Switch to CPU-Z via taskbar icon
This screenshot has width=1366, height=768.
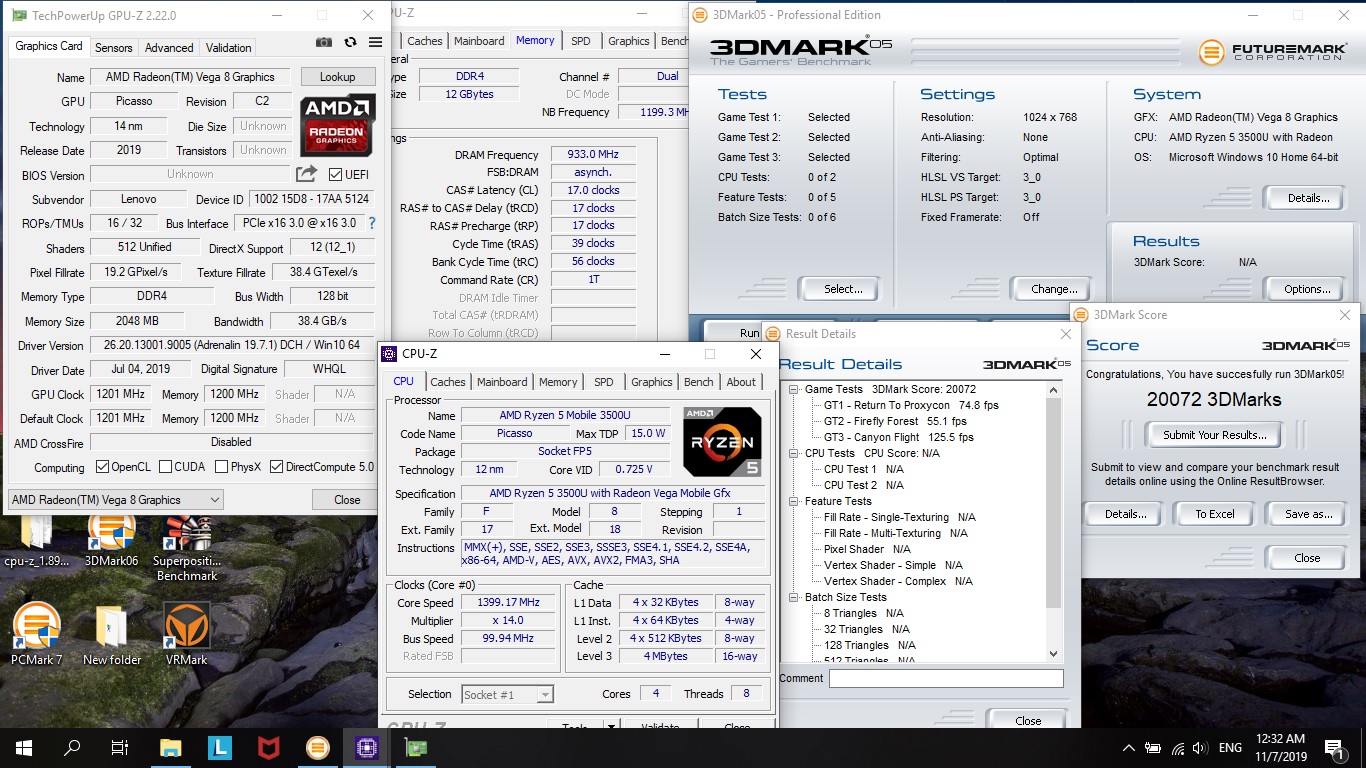(x=365, y=747)
